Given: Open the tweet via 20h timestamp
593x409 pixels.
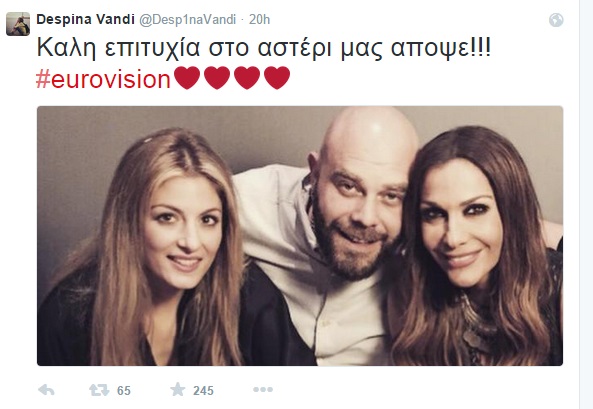Looking at the screenshot, I should click(259, 19).
